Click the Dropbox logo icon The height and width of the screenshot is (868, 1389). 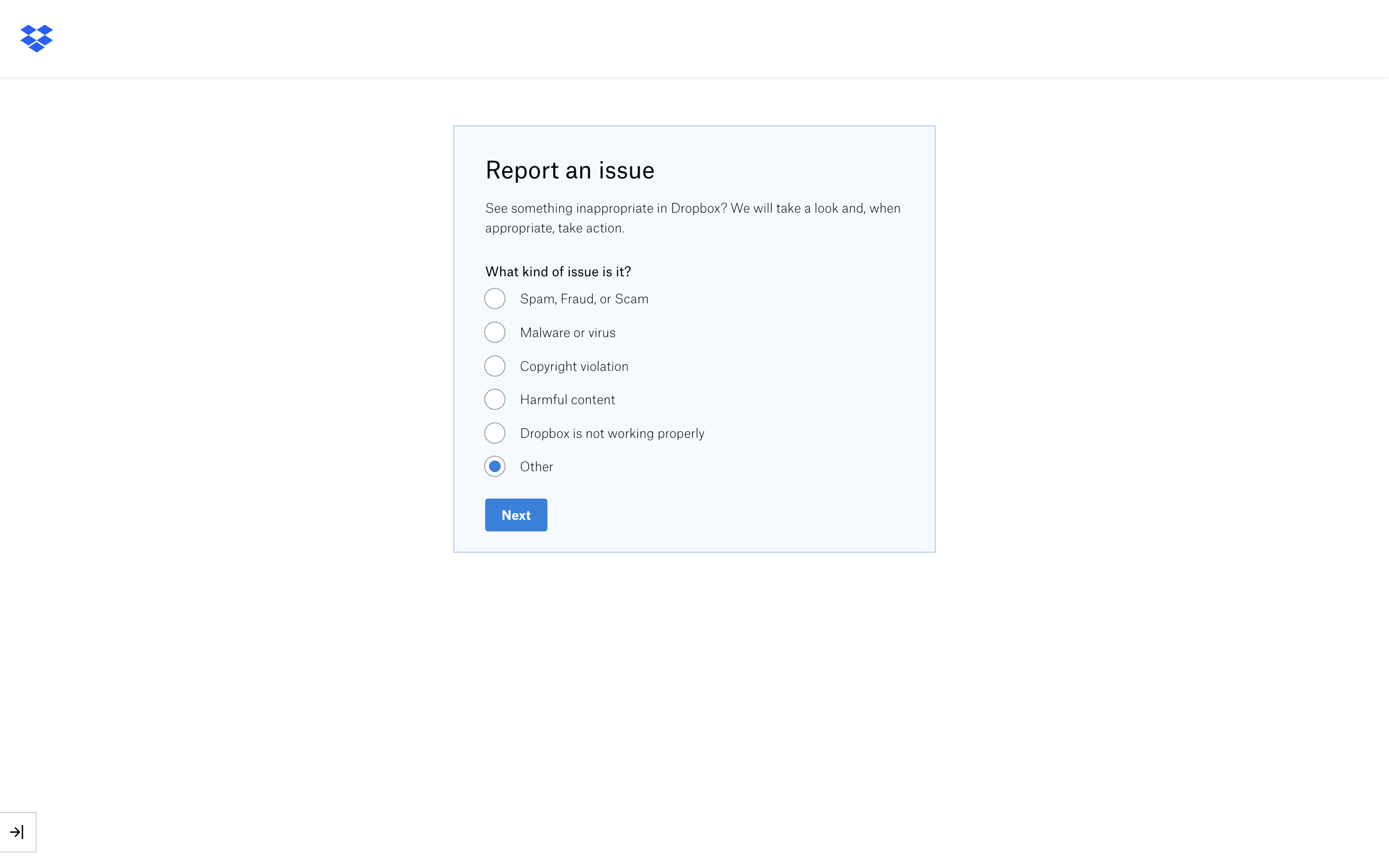36,39
